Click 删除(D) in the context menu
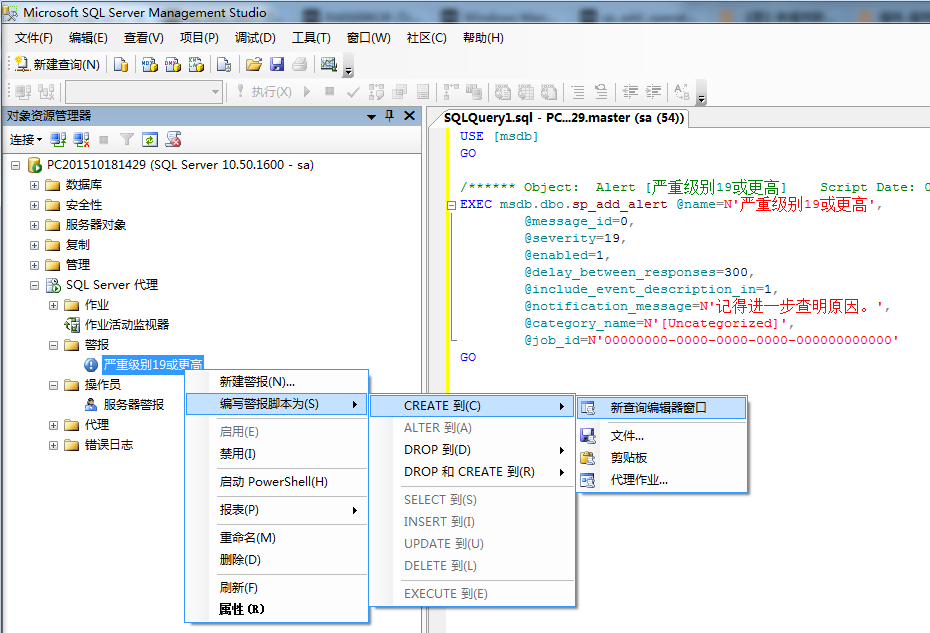The height and width of the screenshot is (633, 930). (x=240, y=560)
